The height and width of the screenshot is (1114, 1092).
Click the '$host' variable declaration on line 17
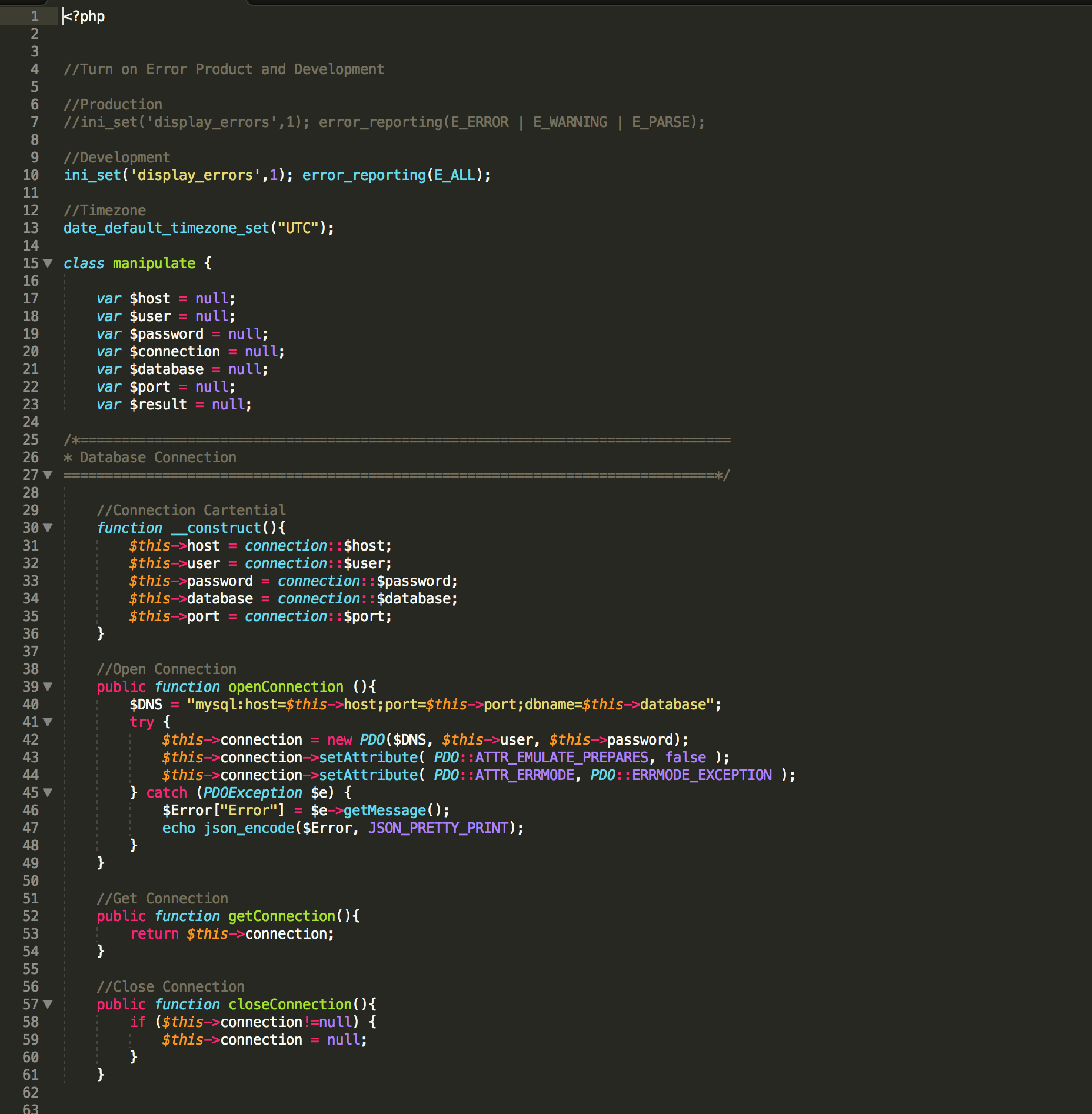150,299
